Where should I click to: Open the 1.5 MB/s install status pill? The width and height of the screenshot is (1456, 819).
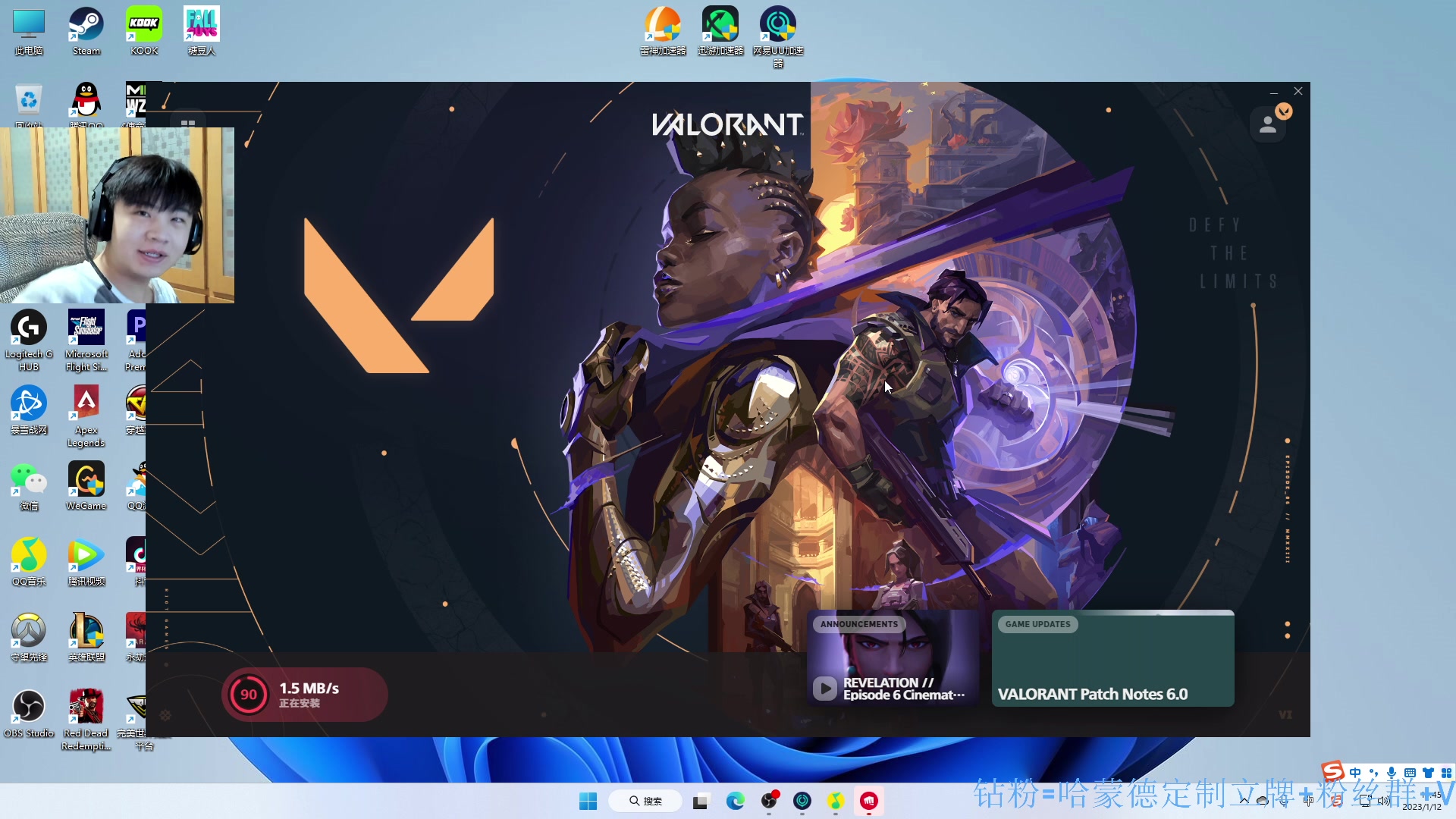pos(305,695)
